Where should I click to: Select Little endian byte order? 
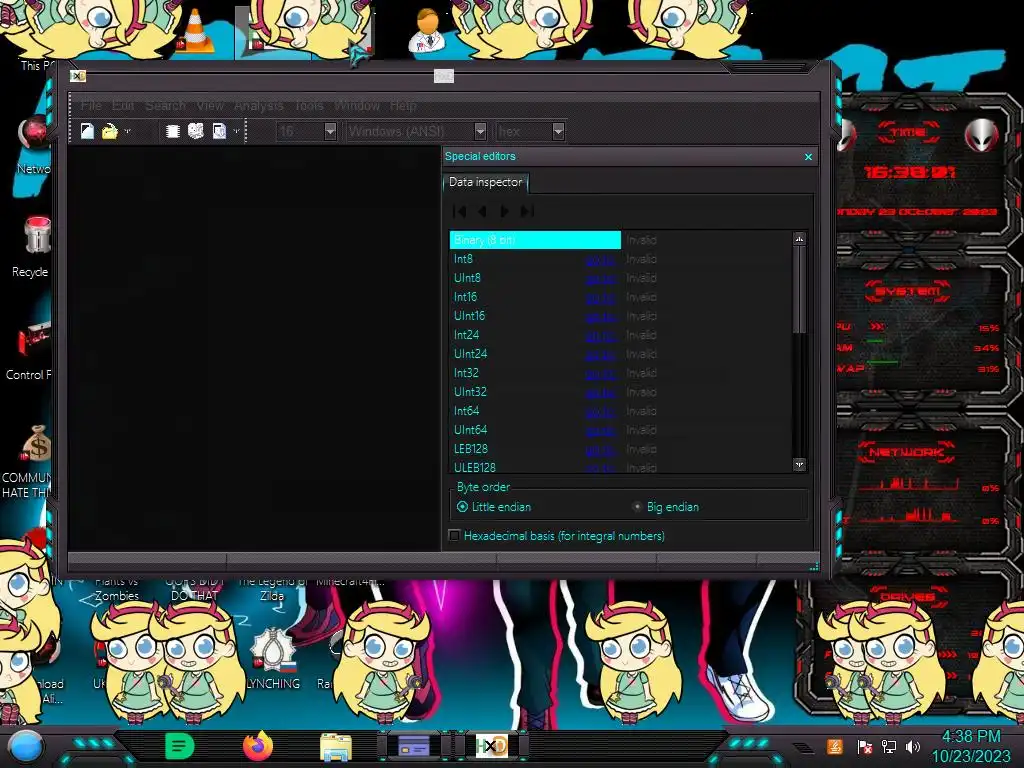click(494, 507)
